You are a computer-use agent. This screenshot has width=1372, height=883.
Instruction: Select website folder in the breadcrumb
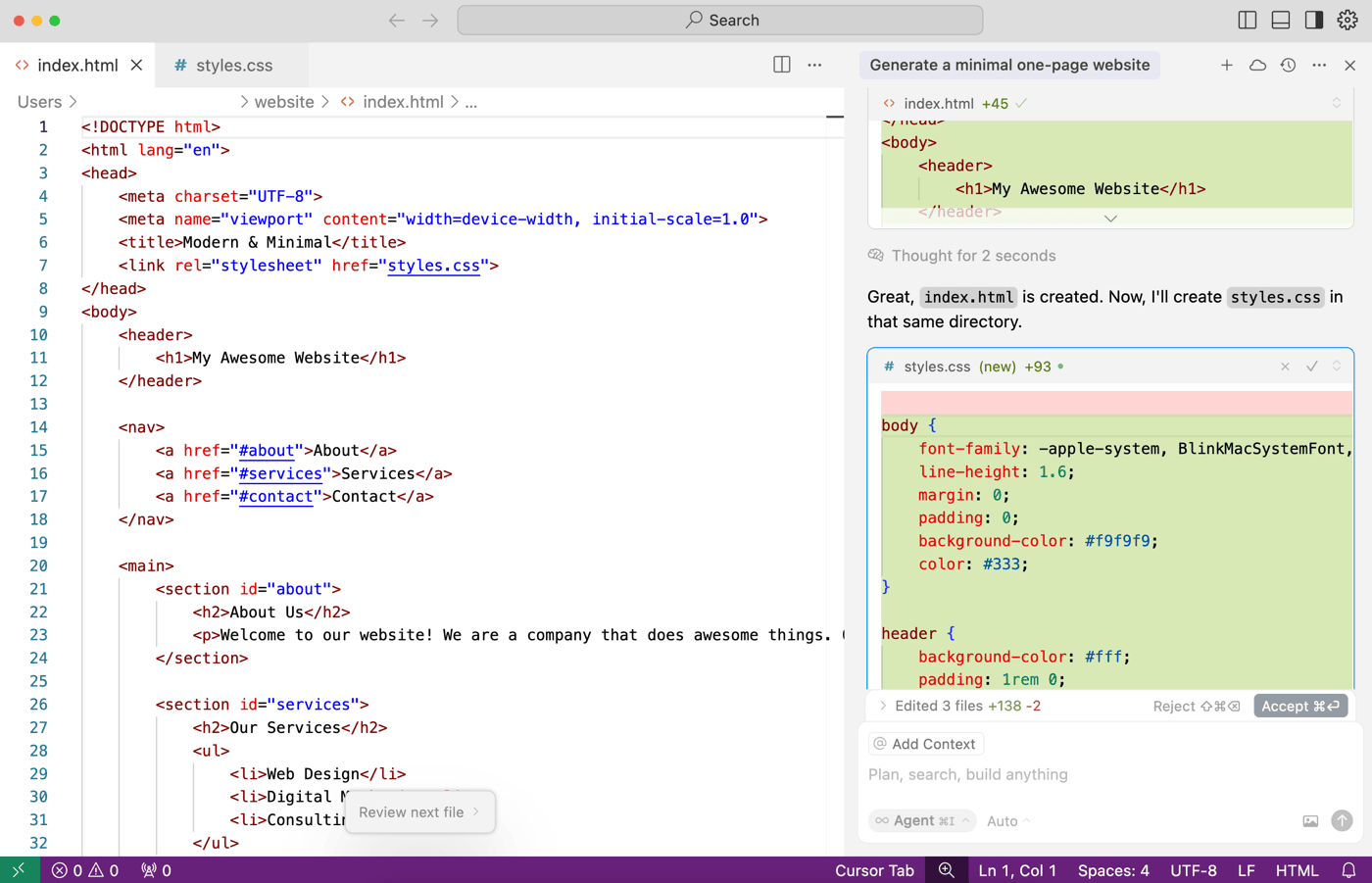click(x=284, y=102)
